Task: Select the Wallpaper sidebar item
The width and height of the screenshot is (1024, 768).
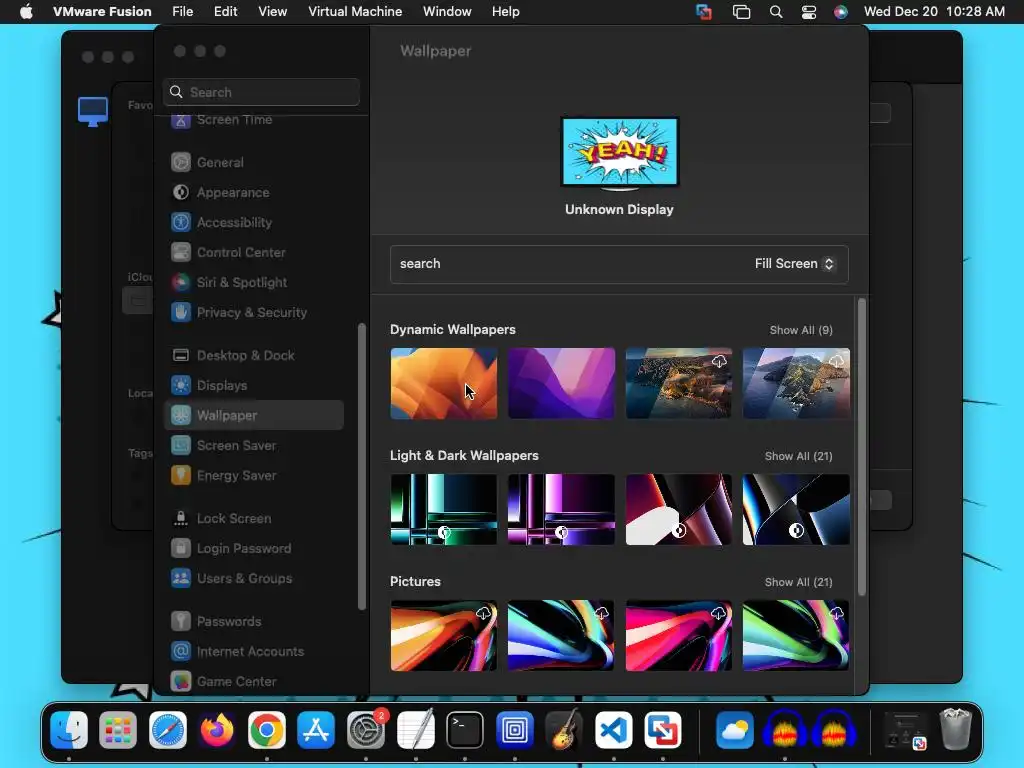Action: point(254,415)
